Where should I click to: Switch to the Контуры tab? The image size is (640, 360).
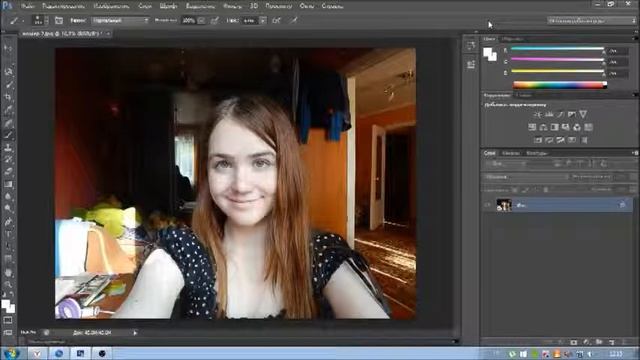click(537, 153)
